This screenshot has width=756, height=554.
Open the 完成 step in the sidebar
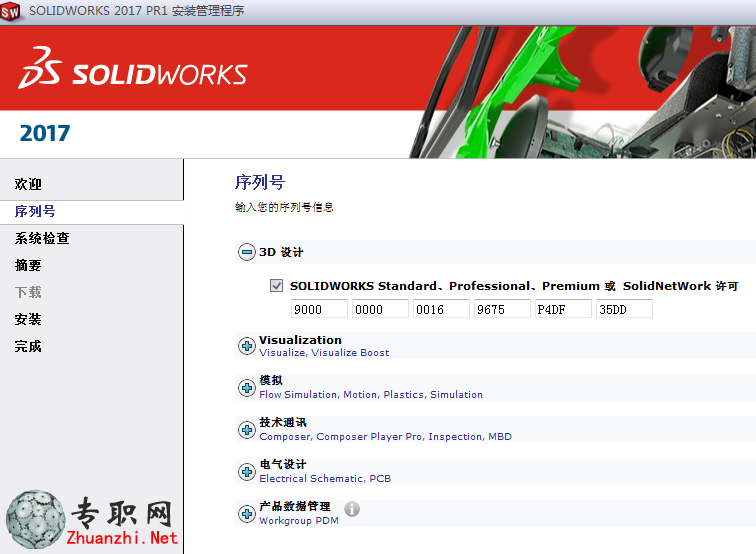(28, 346)
